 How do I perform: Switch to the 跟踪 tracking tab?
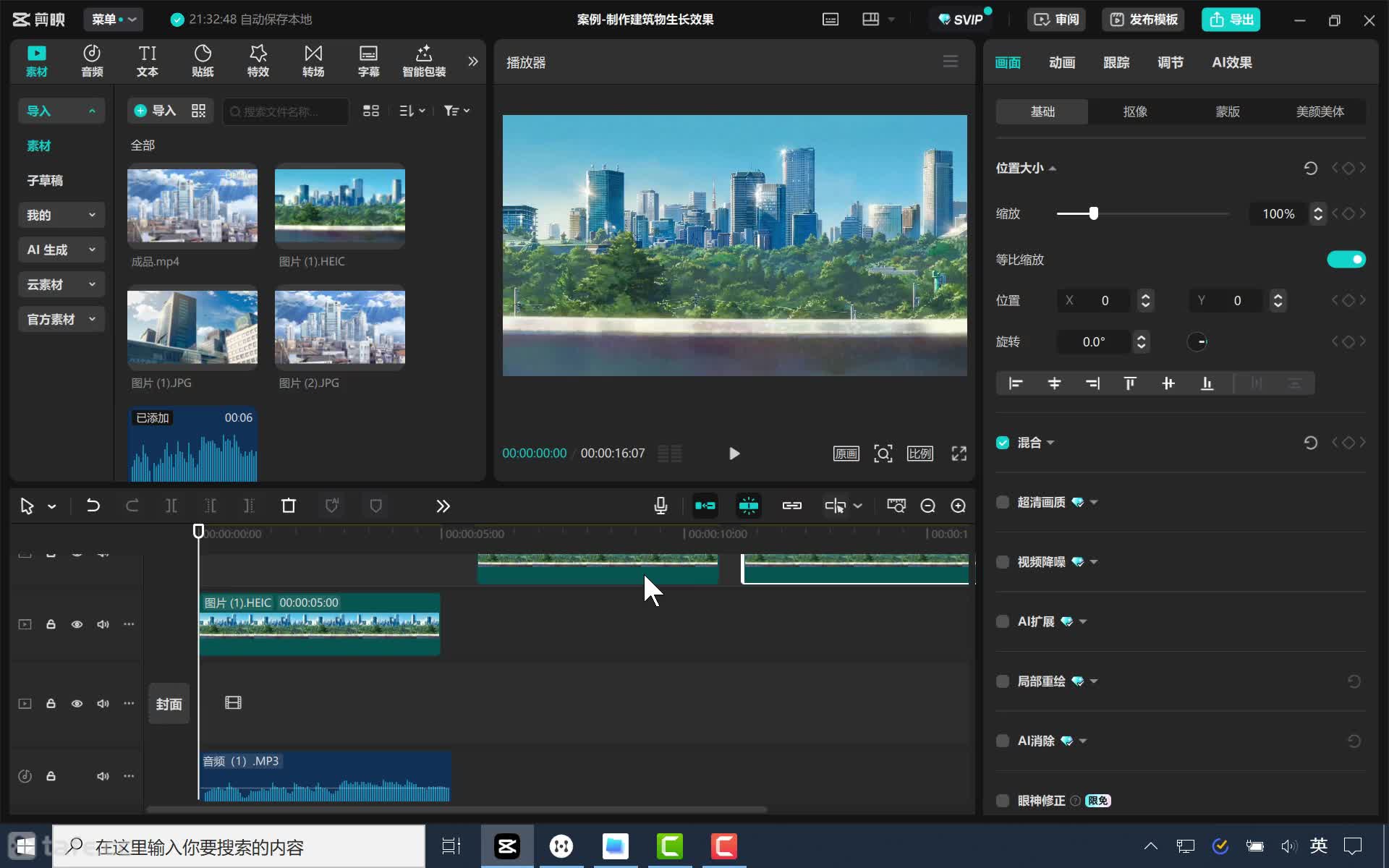tap(1116, 62)
